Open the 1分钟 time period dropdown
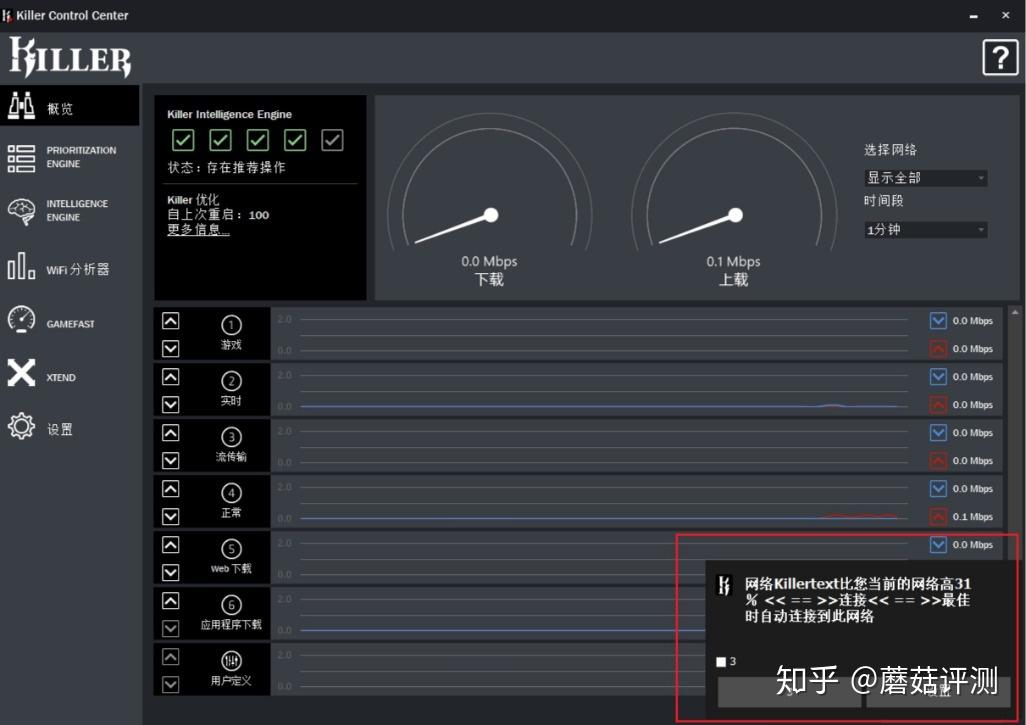The height and width of the screenshot is (725, 1026). coord(924,229)
